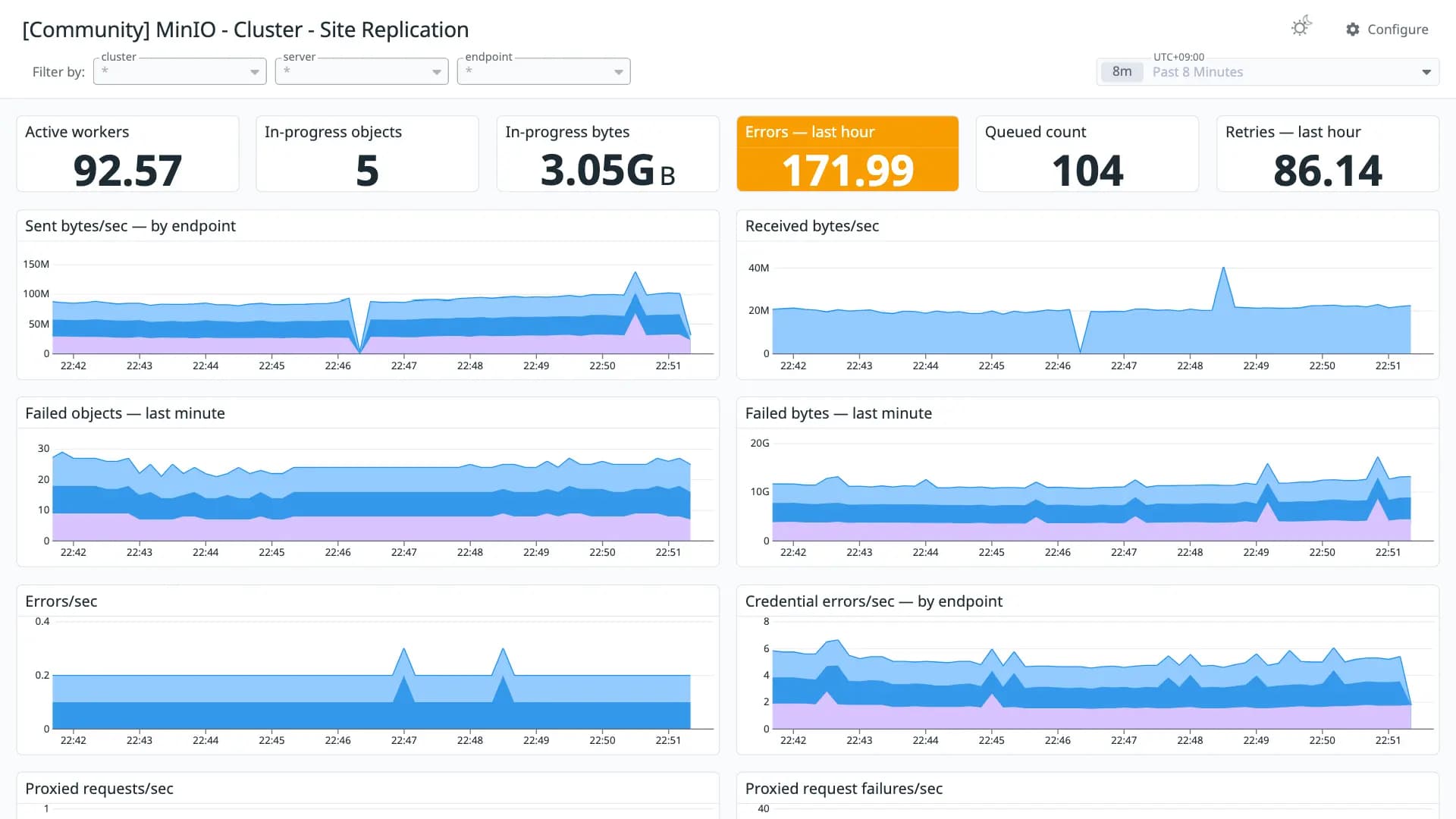Select the In-progress objects widget
The width and height of the screenshot is (1456, 819).
pyautogui.click(x=367, y=154)
